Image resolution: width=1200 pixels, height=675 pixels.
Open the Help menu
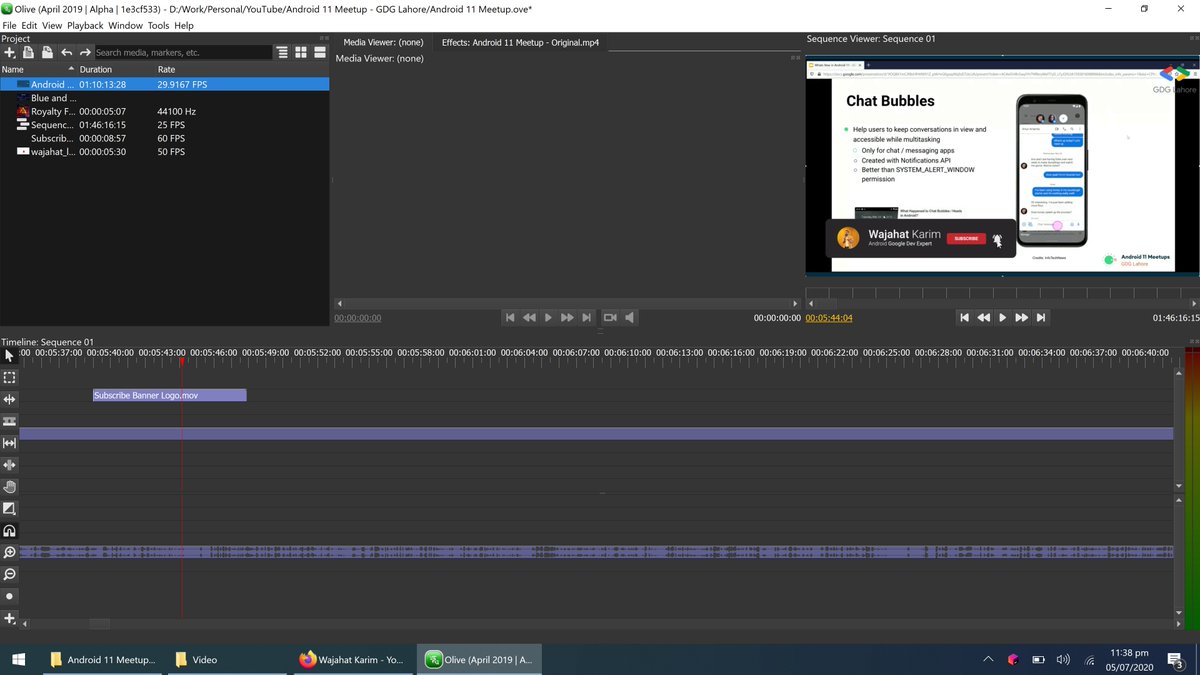pos(184,25)
